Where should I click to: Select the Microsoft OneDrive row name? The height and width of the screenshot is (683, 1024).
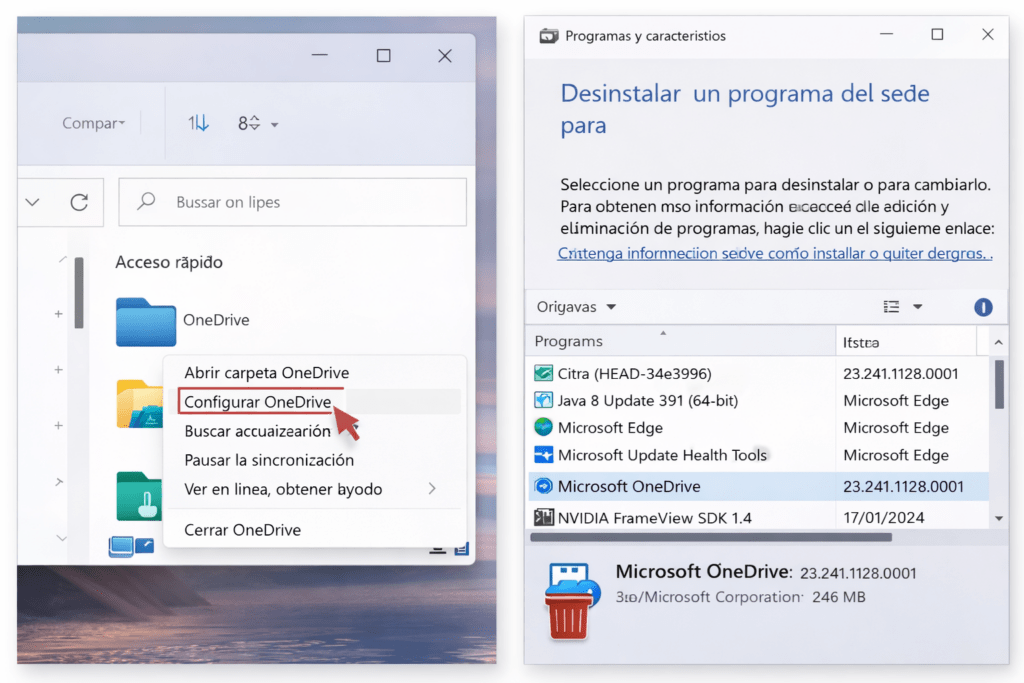tap(629, 486)
